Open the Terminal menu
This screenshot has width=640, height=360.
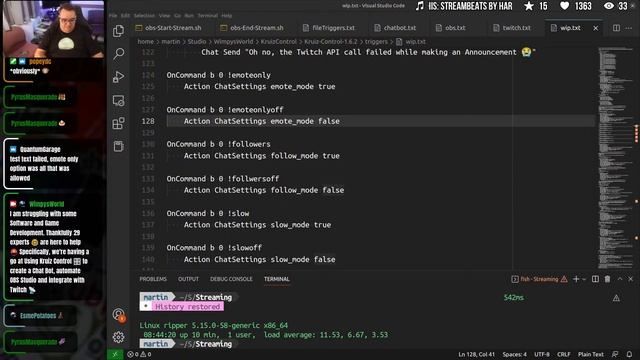(207, 16)
